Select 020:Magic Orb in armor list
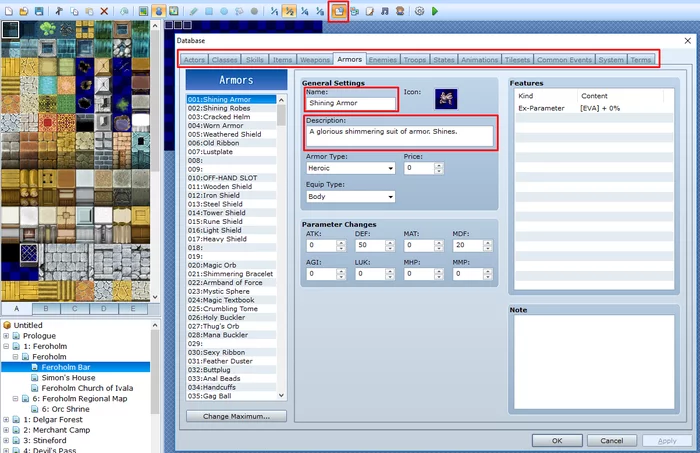Screen dimensions: 700x453 click(231, 265)
